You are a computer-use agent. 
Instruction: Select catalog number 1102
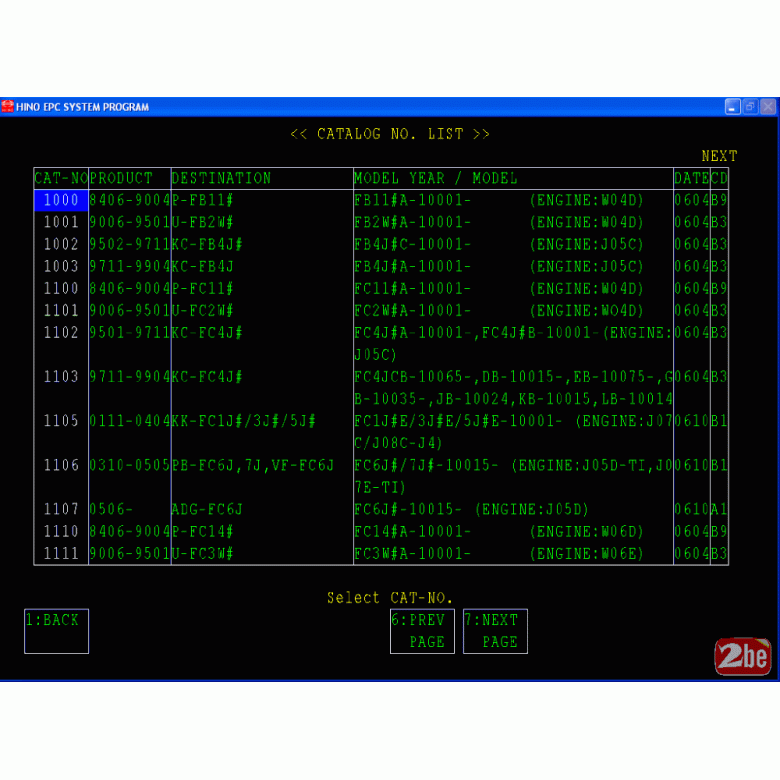(x=61, y=332)
